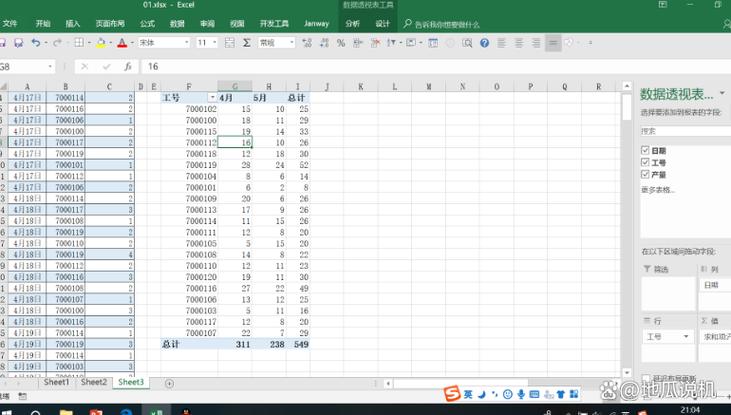Click the Undo arrow icon

coord(35,43)
